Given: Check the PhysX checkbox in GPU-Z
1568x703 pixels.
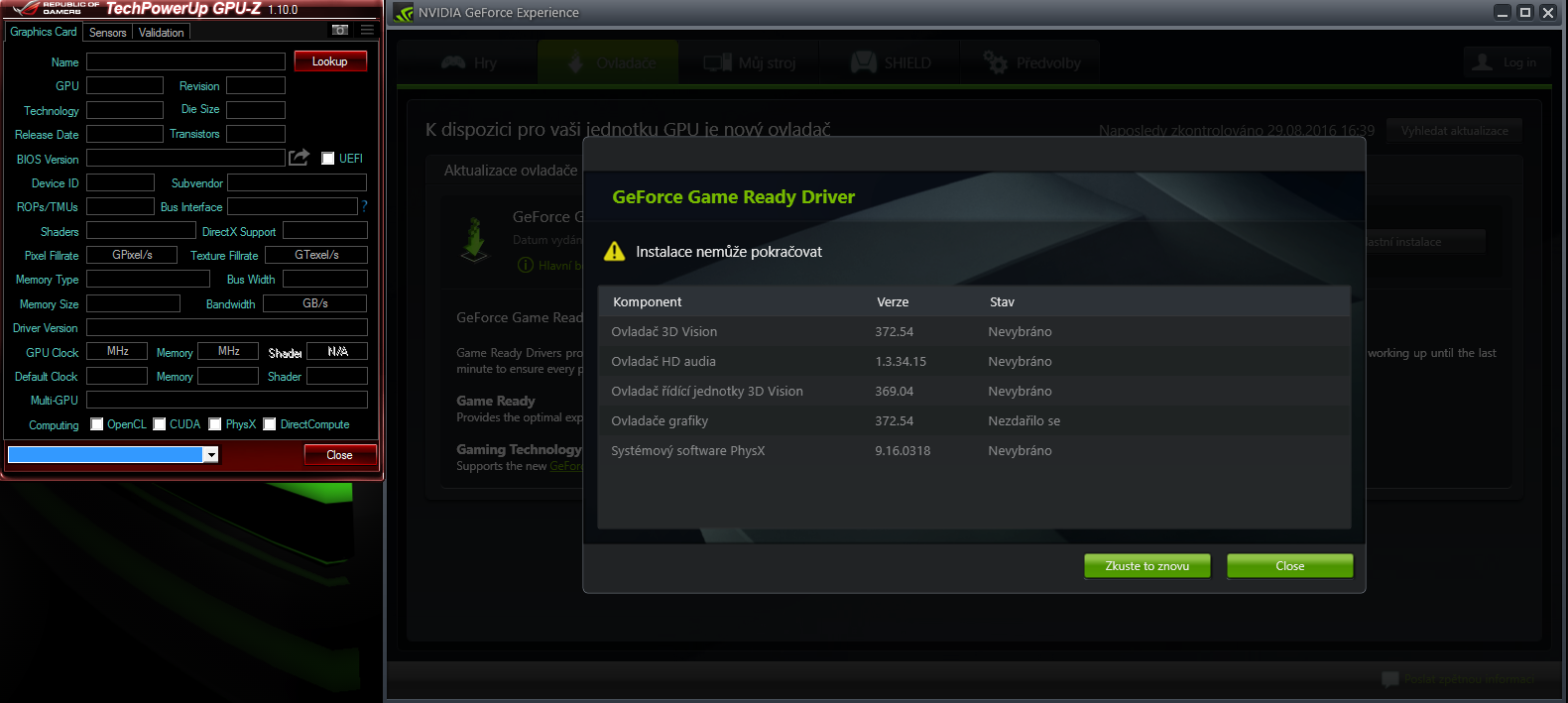Looking at the screenshot, I should [215, 424].
